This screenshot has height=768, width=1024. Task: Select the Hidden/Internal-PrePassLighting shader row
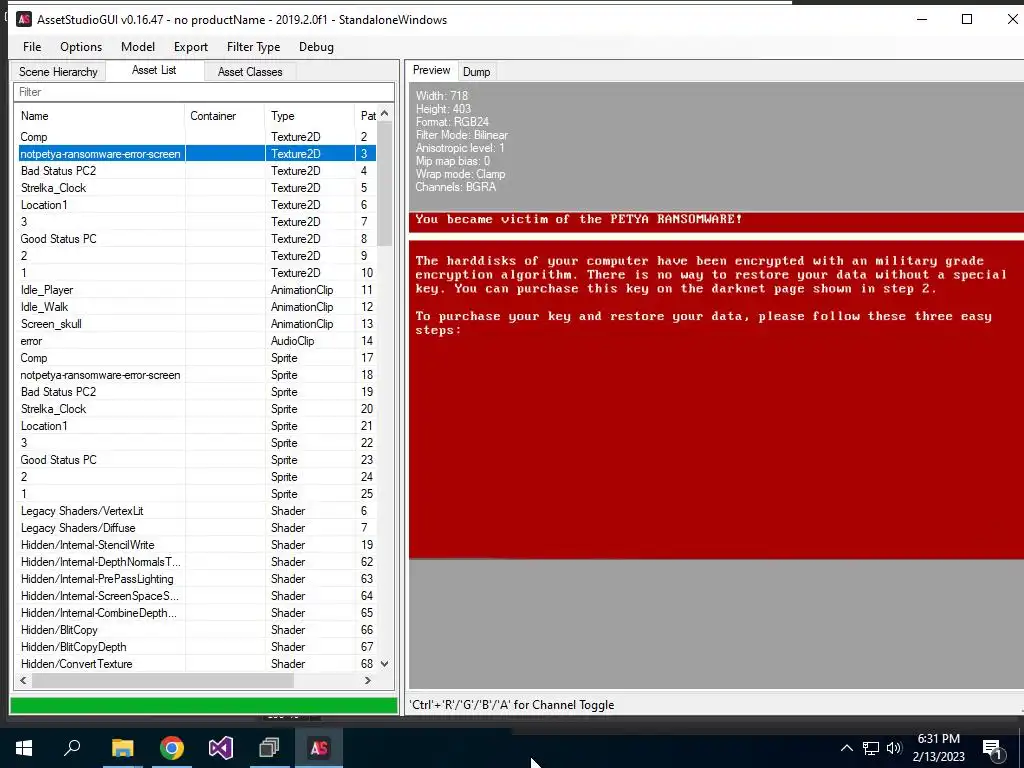coord(196,579)
